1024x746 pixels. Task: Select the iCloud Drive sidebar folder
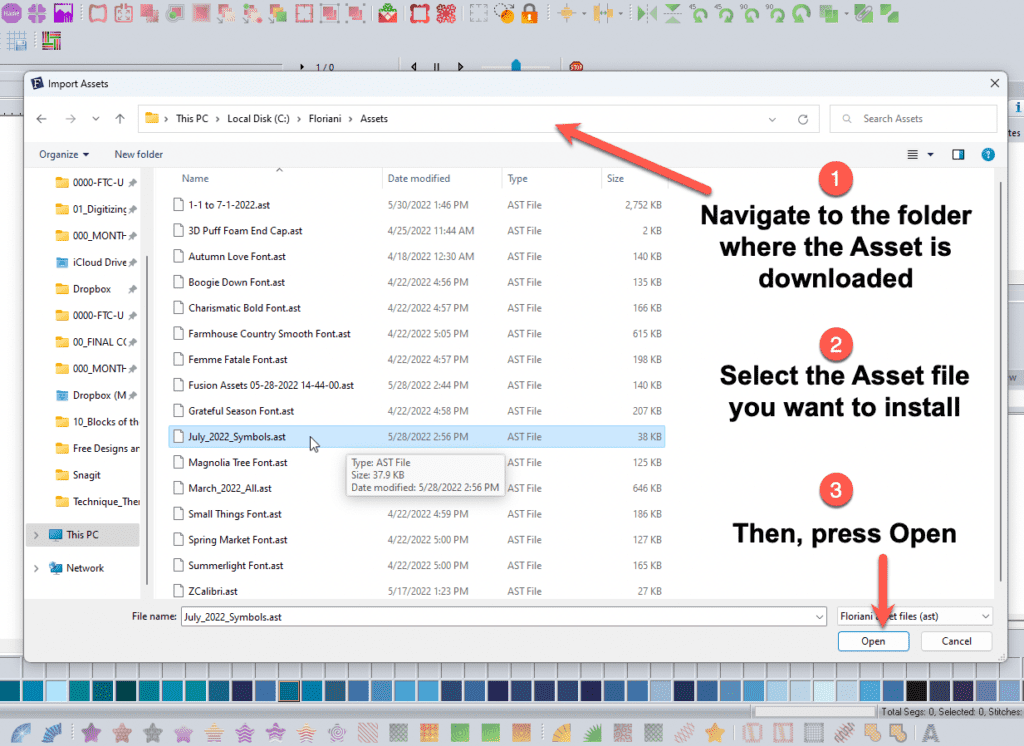point(96,263)
